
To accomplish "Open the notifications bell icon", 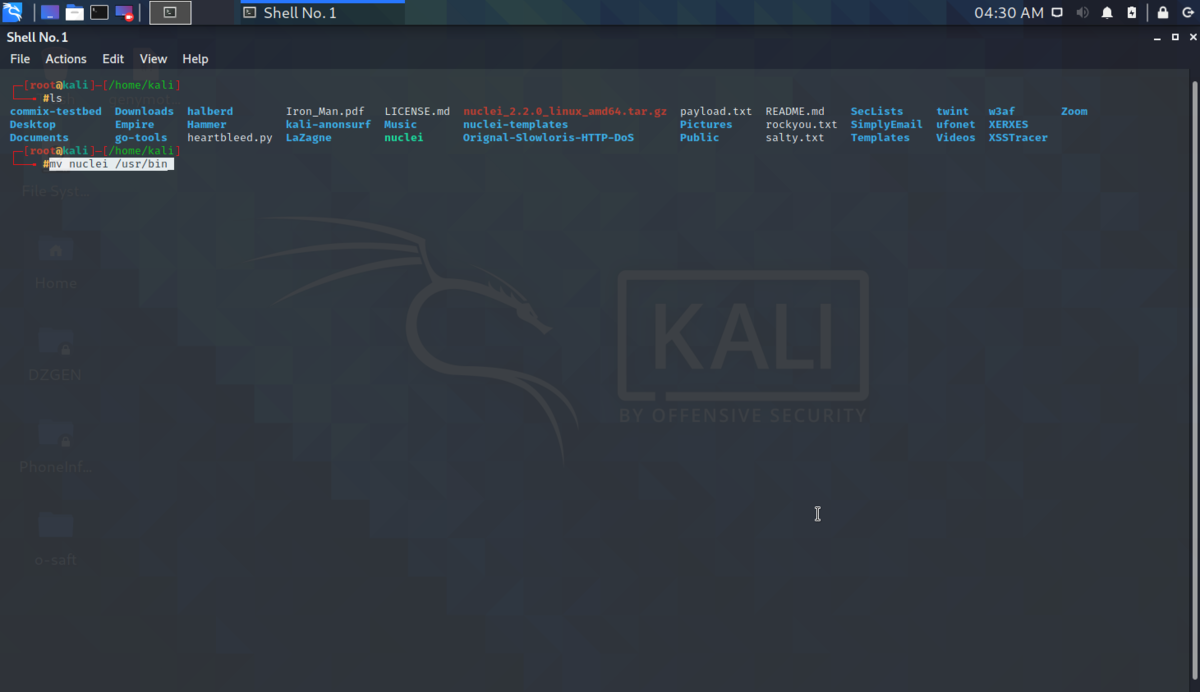I will click(1107, 13).
